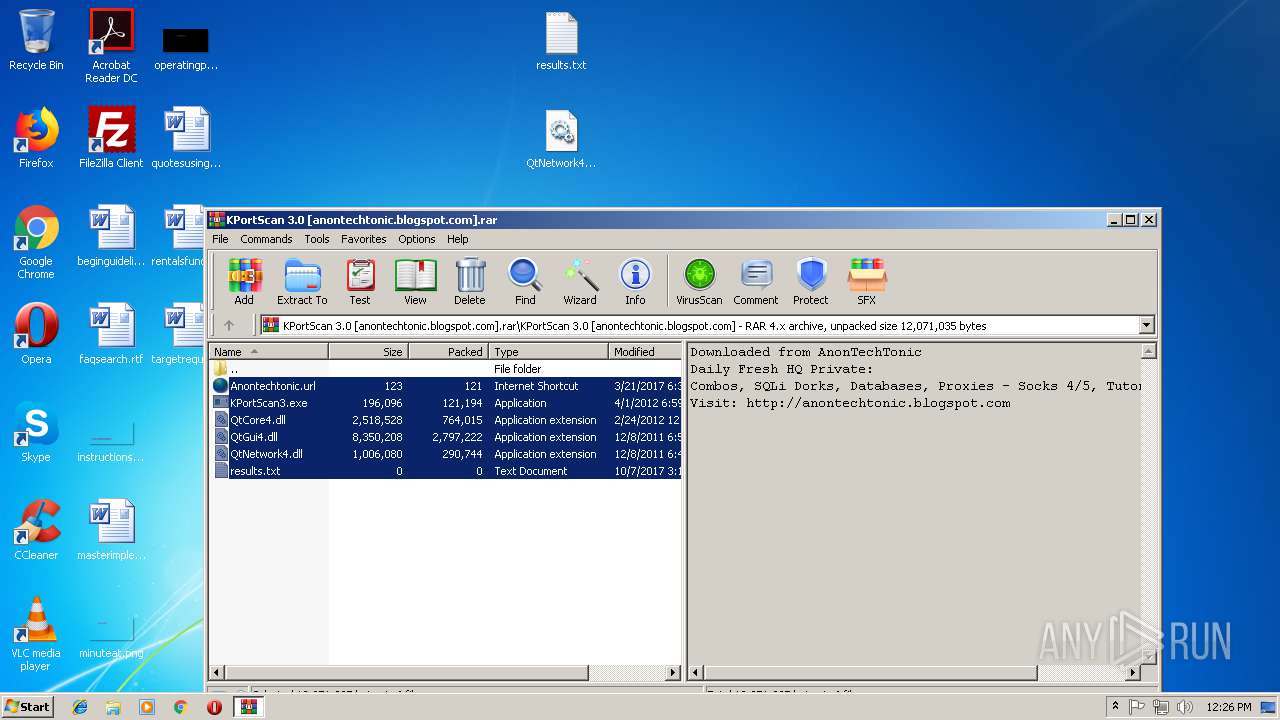
Task: Click the Test archive toolbar icon
Action: [x=360, y=281]
